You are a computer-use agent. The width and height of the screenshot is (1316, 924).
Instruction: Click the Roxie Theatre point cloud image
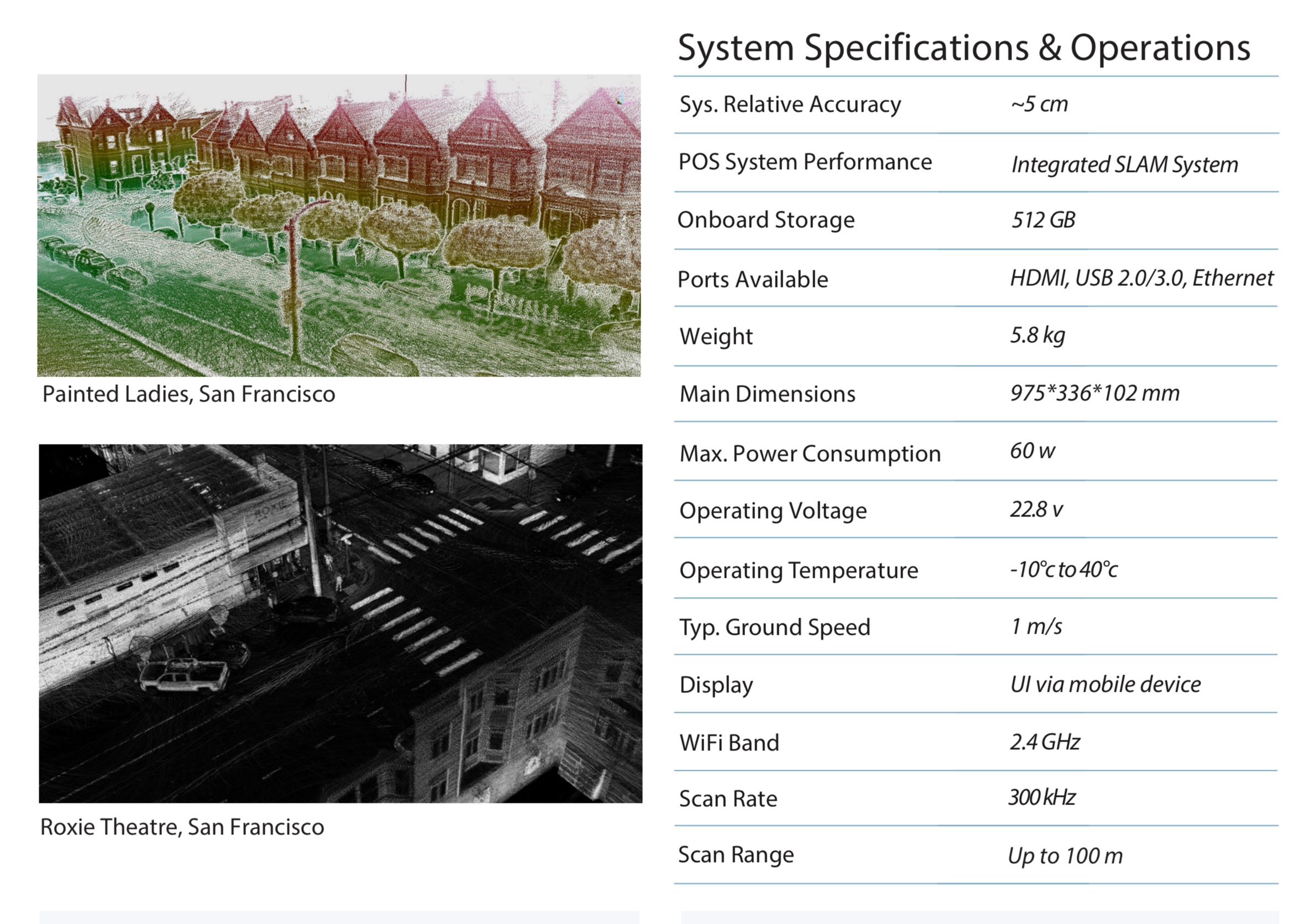click(x=340, y=623)
